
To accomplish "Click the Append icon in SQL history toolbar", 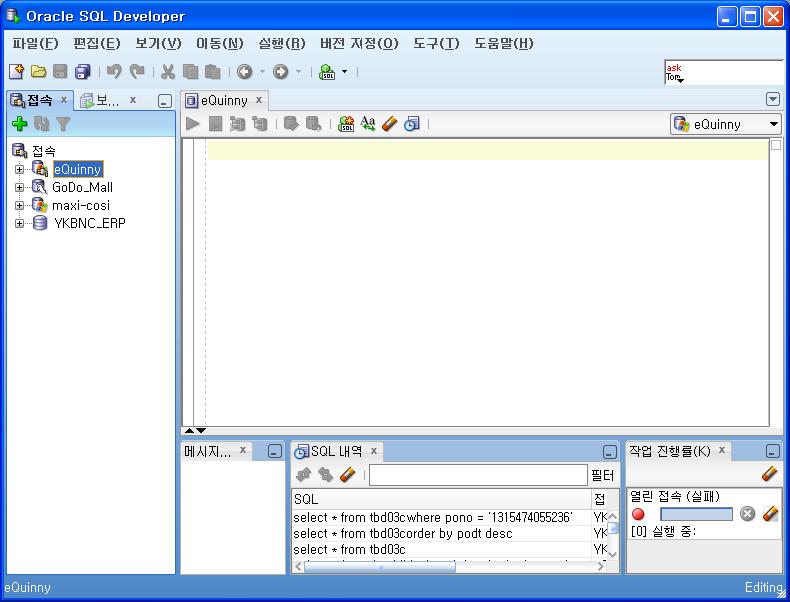I will (x=304, y=475).
